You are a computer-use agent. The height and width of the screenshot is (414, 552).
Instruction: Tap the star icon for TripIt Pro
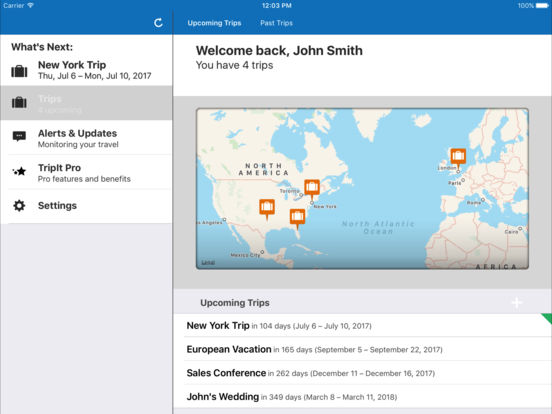pyautogui.click(x=19, y=171)
